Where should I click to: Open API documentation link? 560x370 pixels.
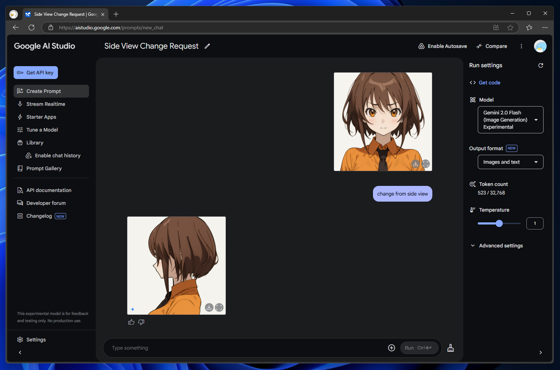[49, 190]
